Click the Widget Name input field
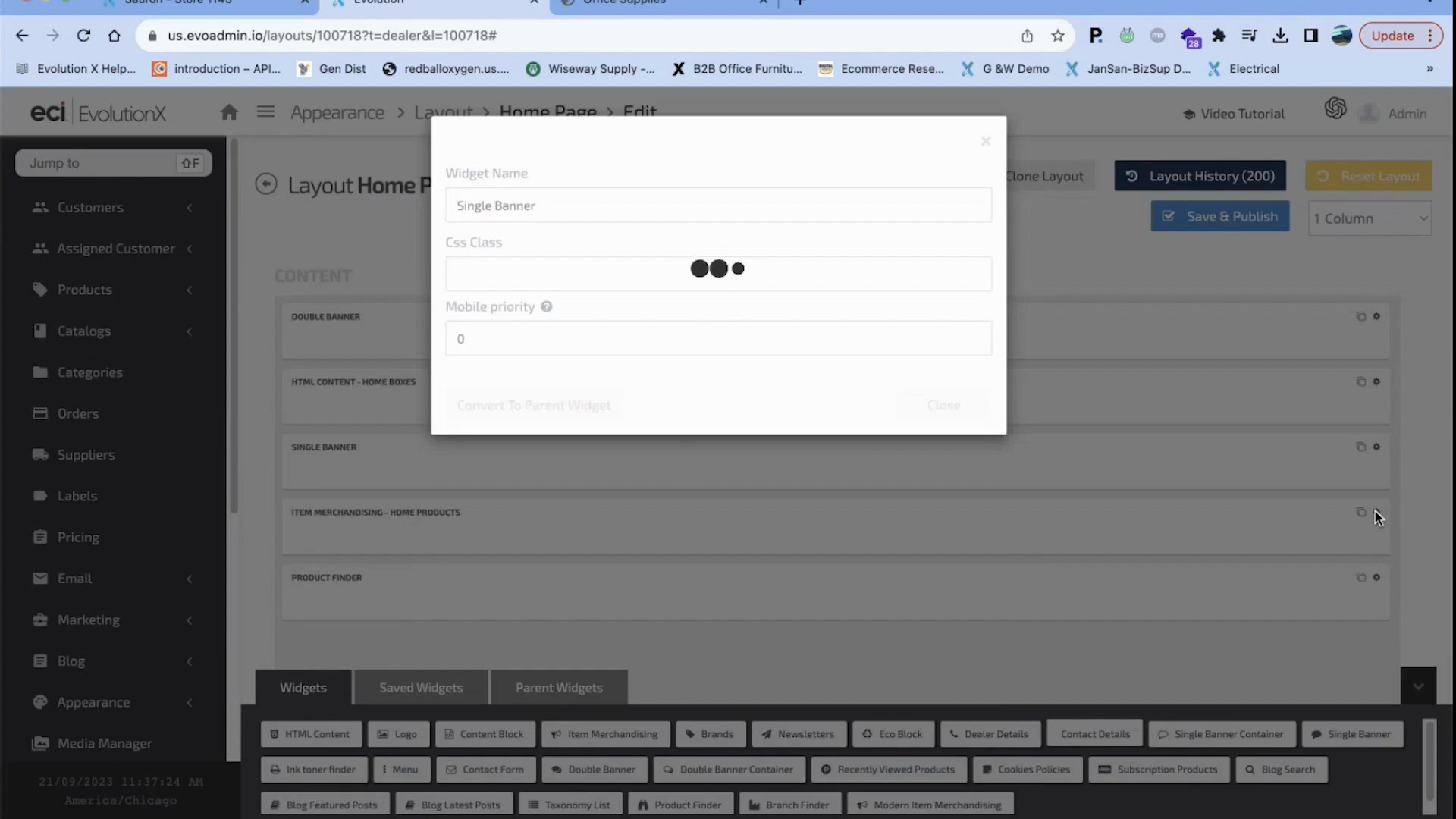This screenshot has width=1456, height=819. click(x=718, y=206)
